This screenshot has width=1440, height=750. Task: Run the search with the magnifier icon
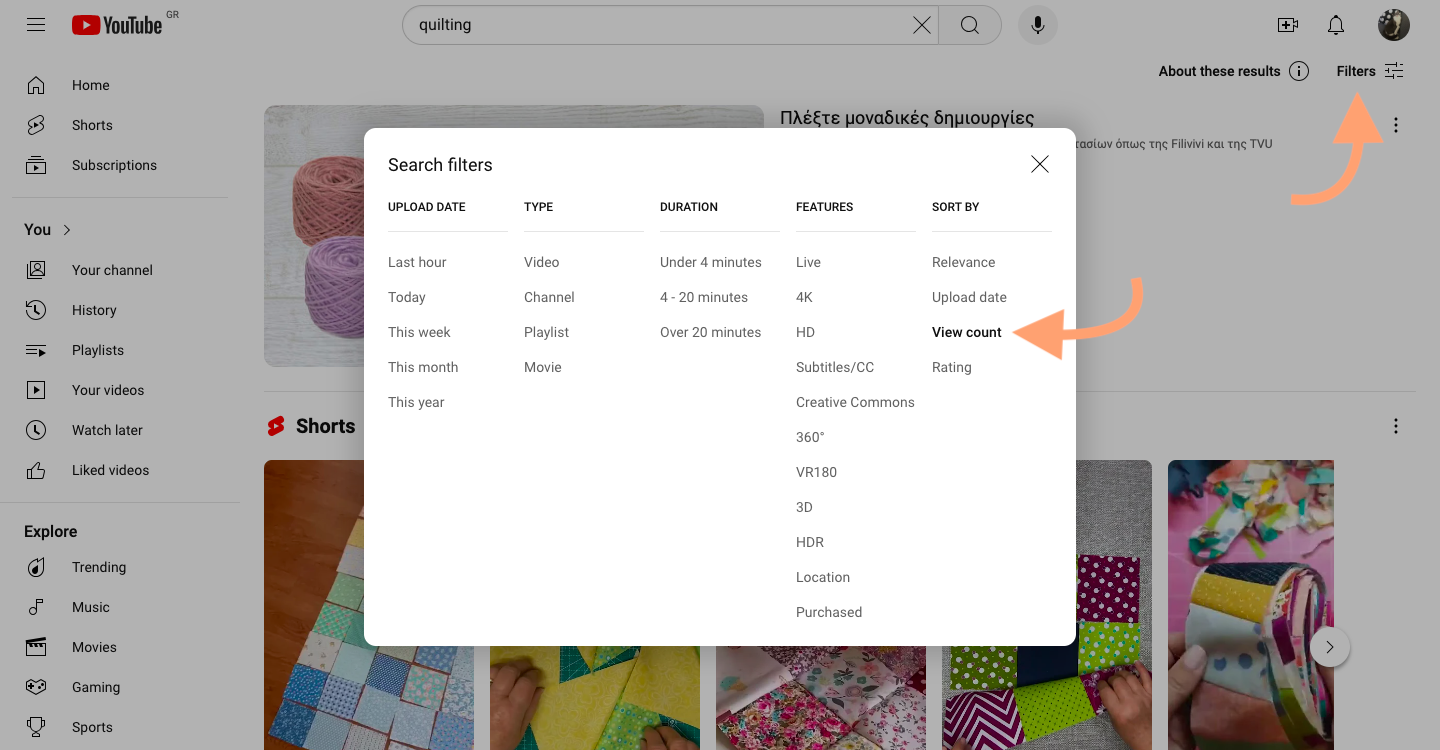point(969,24)
